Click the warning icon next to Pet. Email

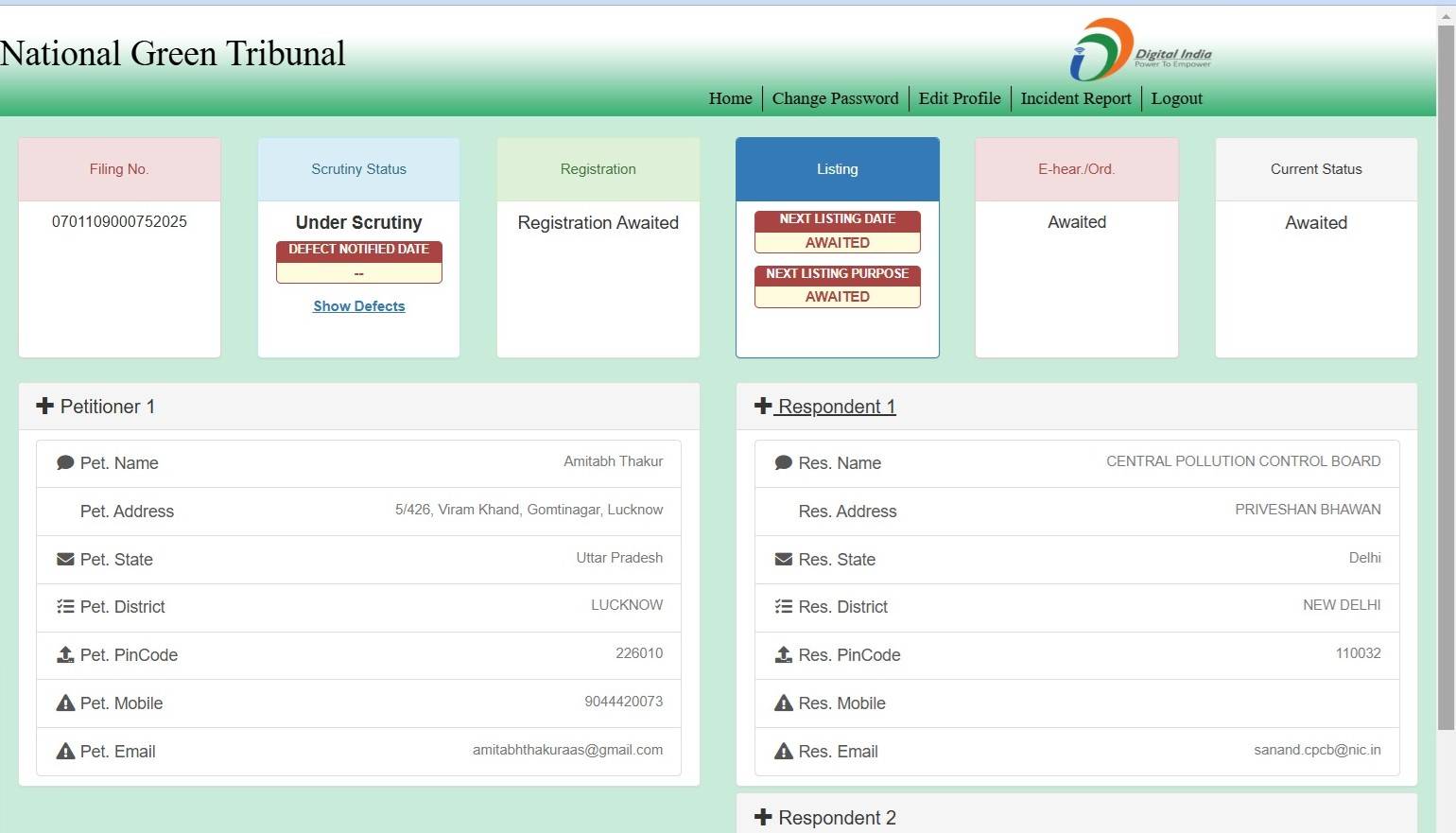pos(65,751)
